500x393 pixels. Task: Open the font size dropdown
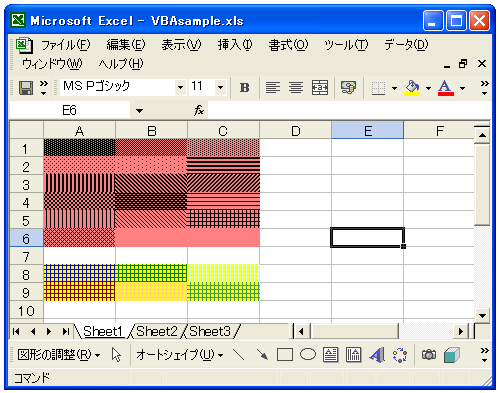220,88
